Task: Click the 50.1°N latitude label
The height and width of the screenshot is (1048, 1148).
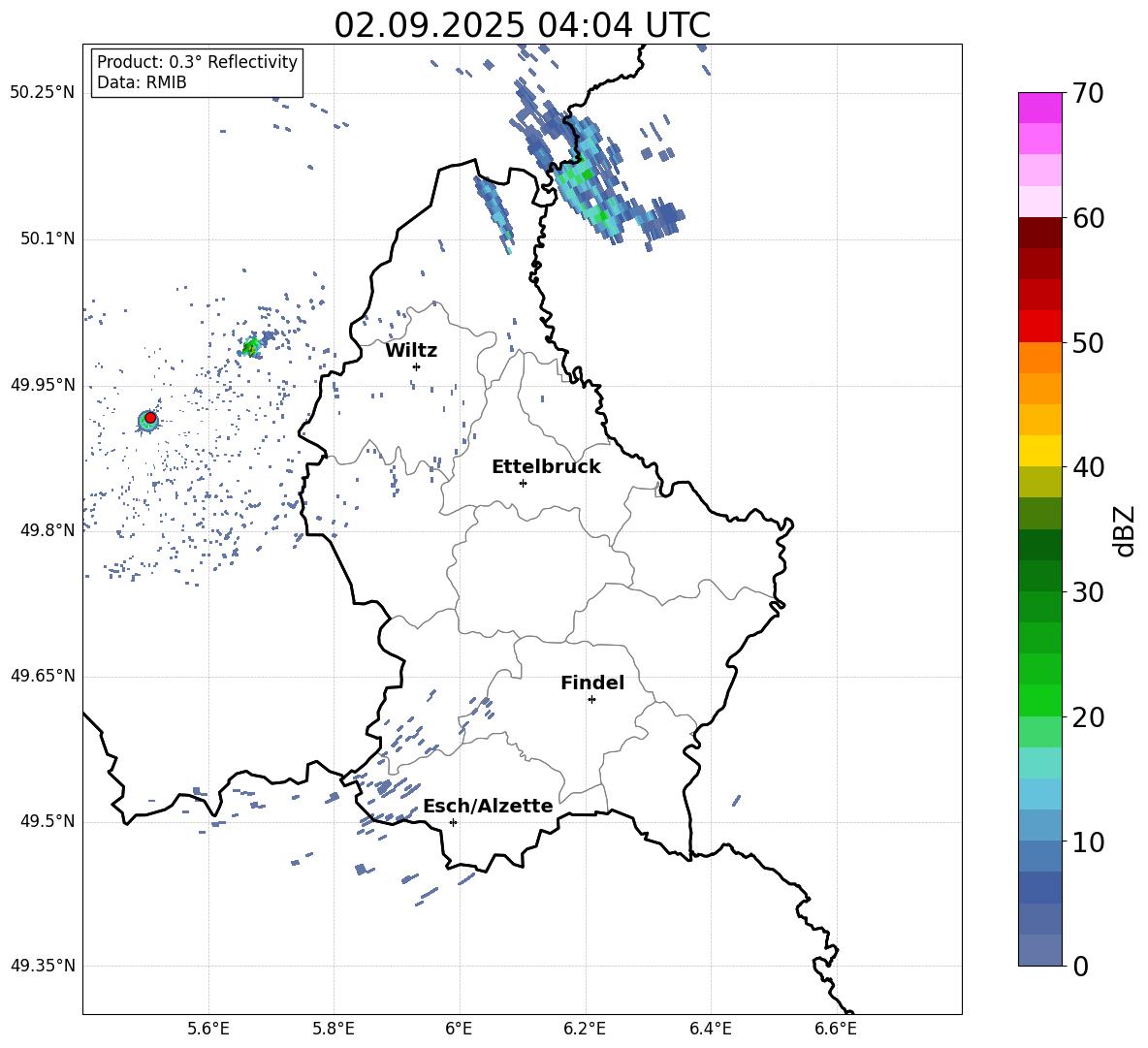Action: [48, 238]
